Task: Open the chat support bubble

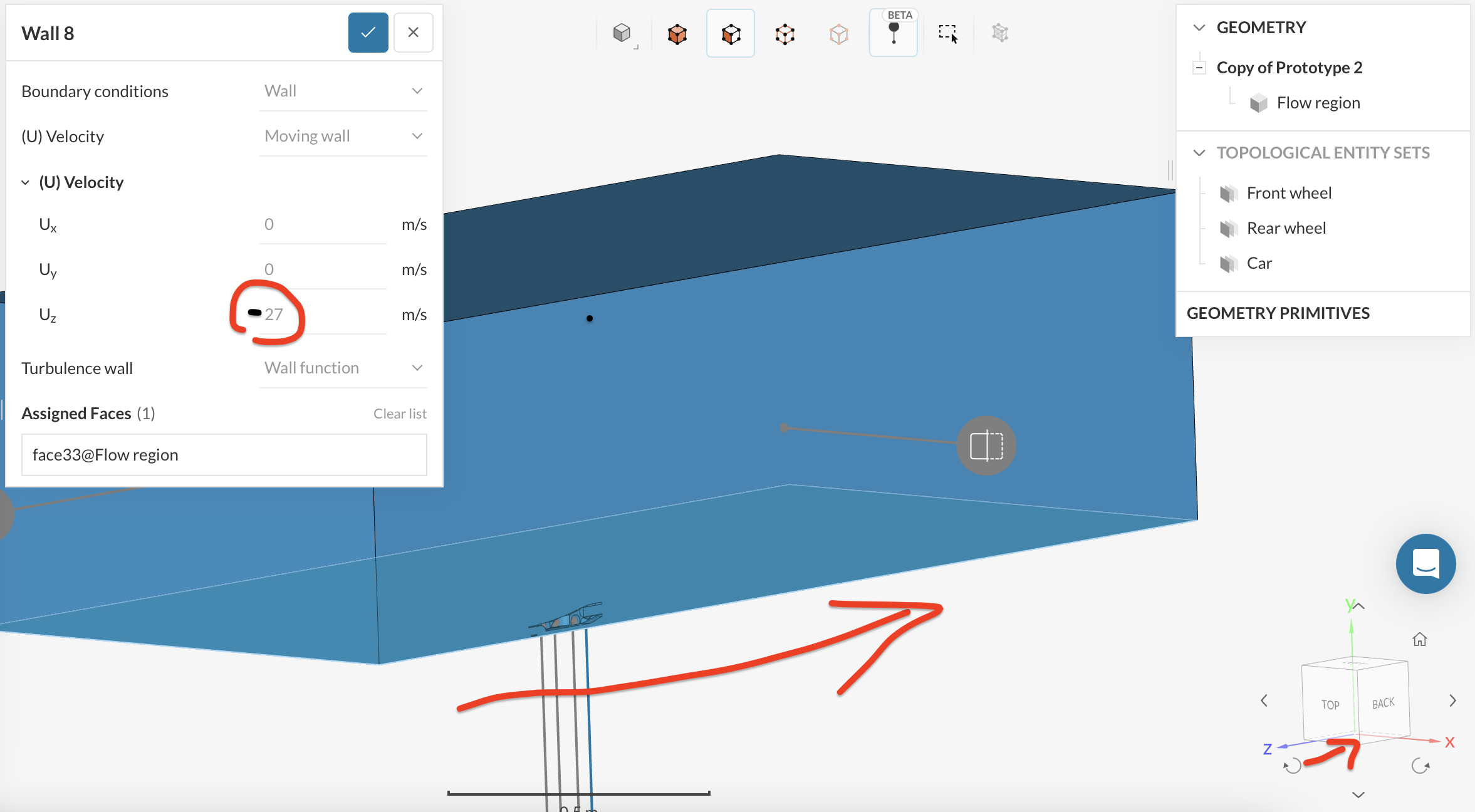Action: (x=1425, y=563)
